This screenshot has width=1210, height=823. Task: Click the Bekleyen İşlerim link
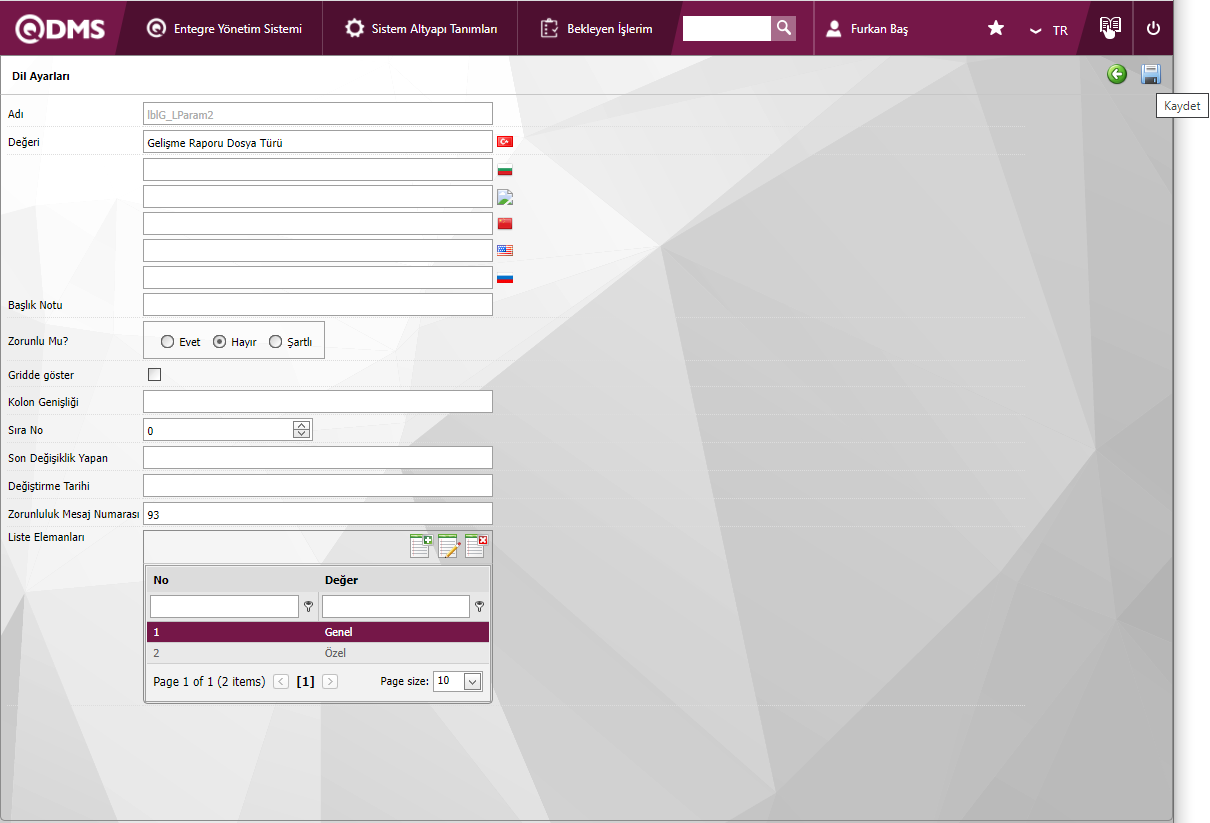pos(597,29)
